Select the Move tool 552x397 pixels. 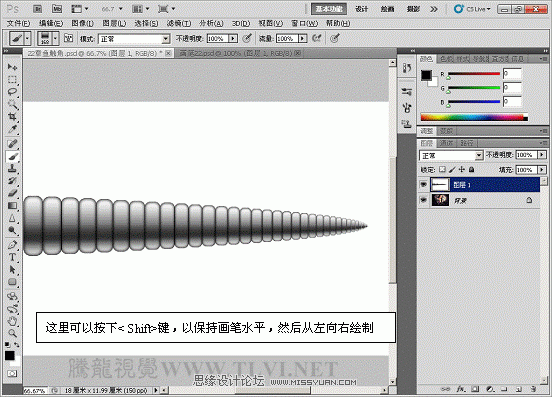(12, 67)
